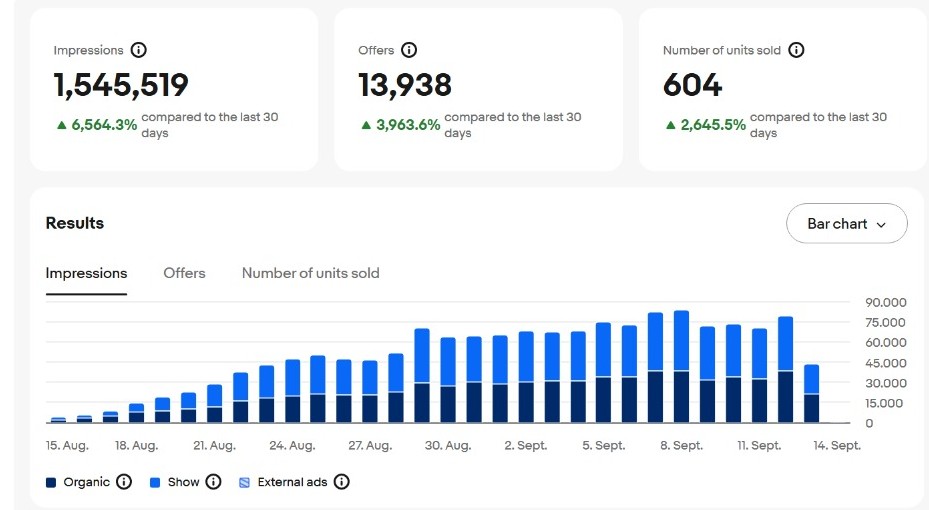Click the 21. Aug. axis label
The image size is (929, 510).
214,445
